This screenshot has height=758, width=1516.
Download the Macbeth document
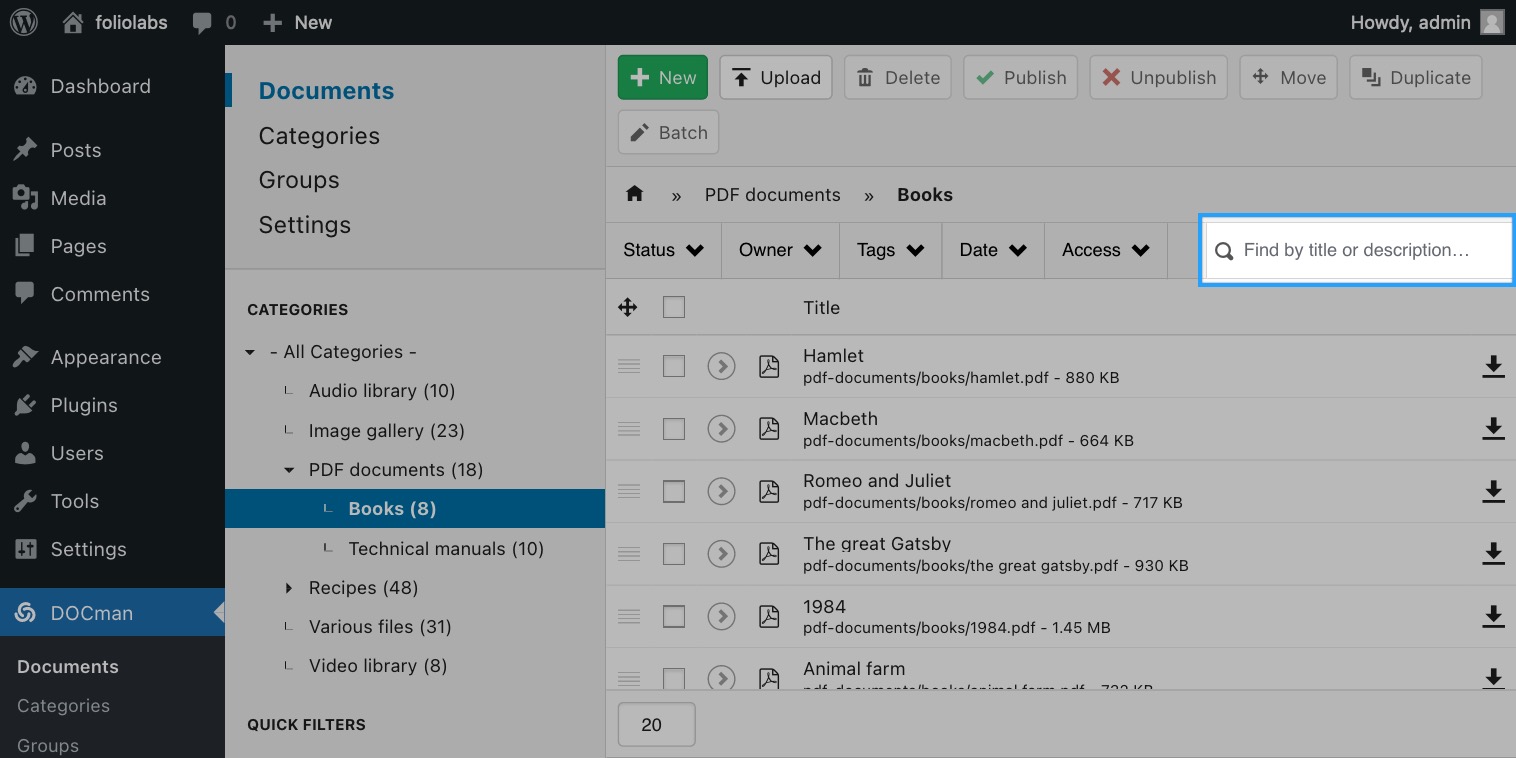1493,428
